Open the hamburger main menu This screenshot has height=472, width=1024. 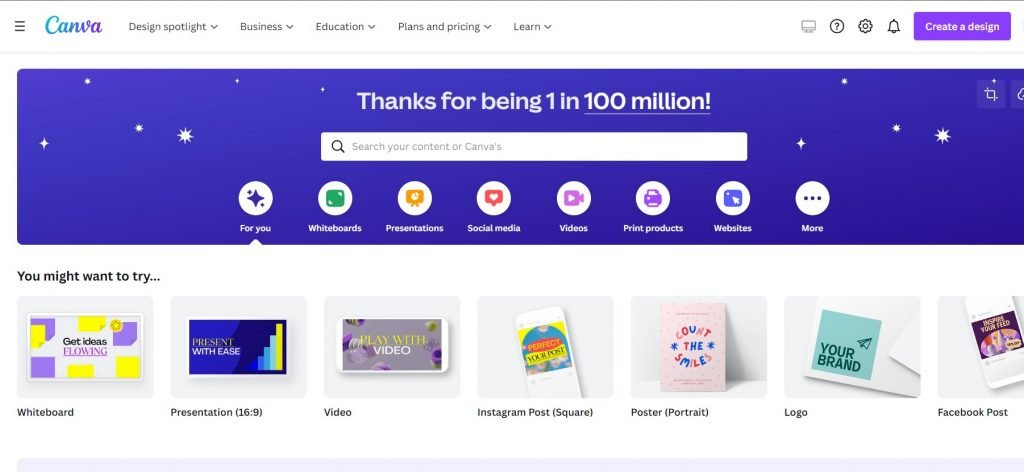point(20,26)
